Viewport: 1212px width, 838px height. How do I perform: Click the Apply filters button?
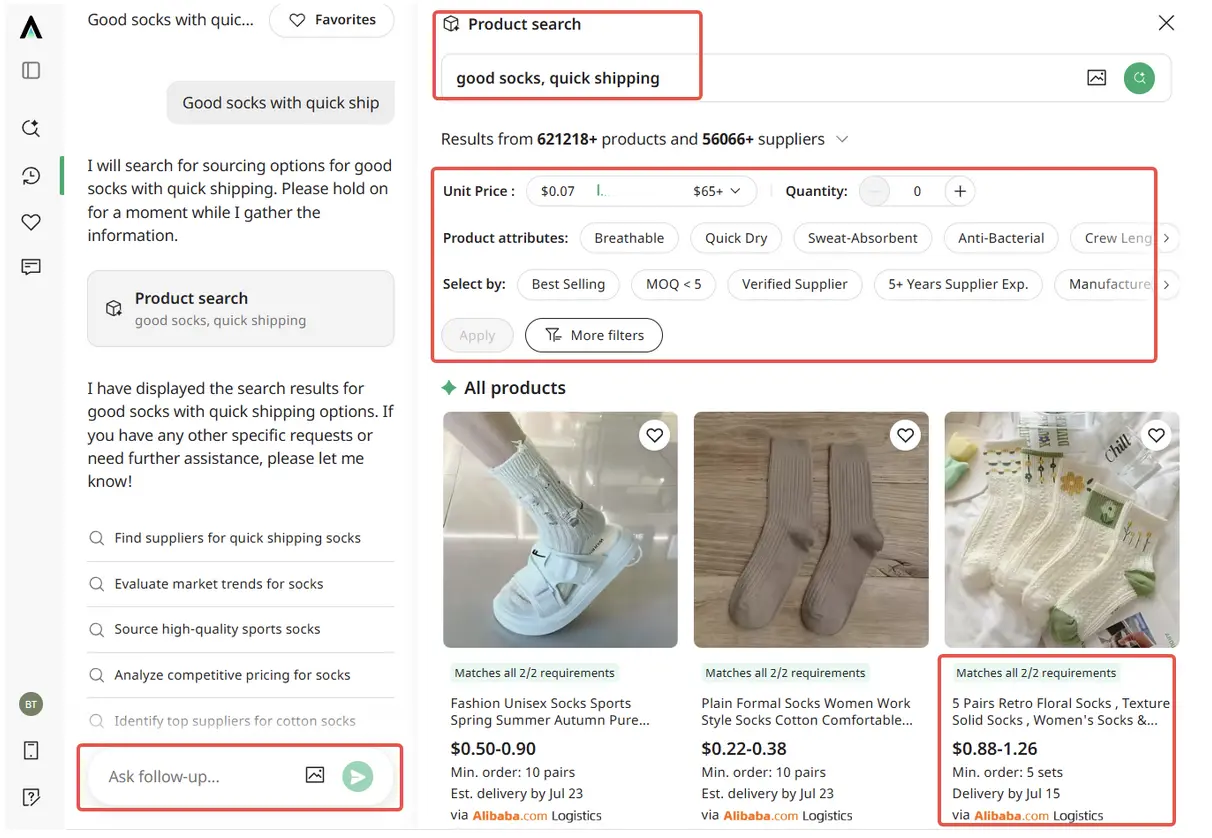[477, 335]
